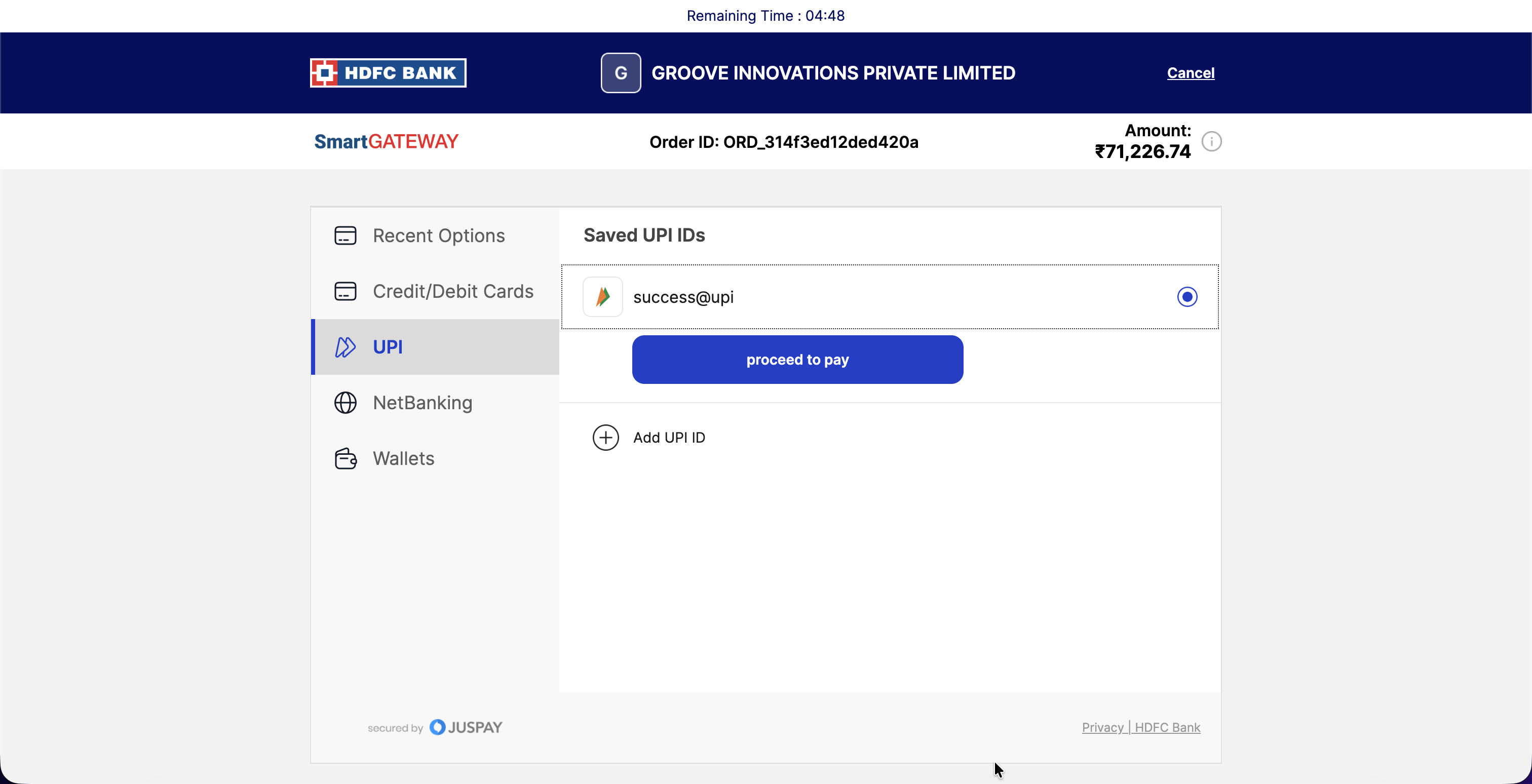Click the success@upi saved ID text
Screen dimensions: 1532x784
coord(683,297)
